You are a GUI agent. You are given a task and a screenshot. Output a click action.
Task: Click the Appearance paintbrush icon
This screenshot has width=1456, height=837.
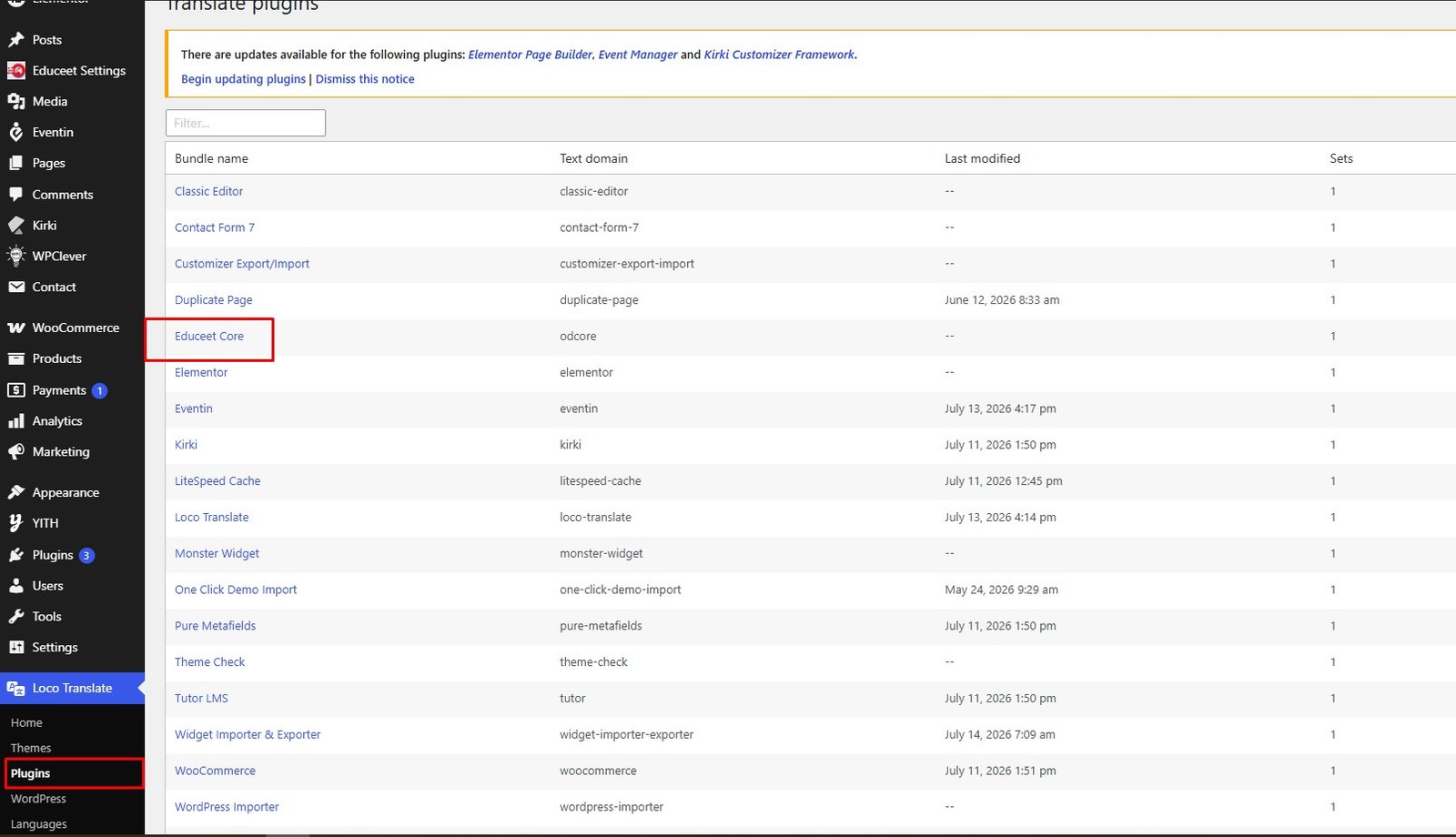point(15,493)
